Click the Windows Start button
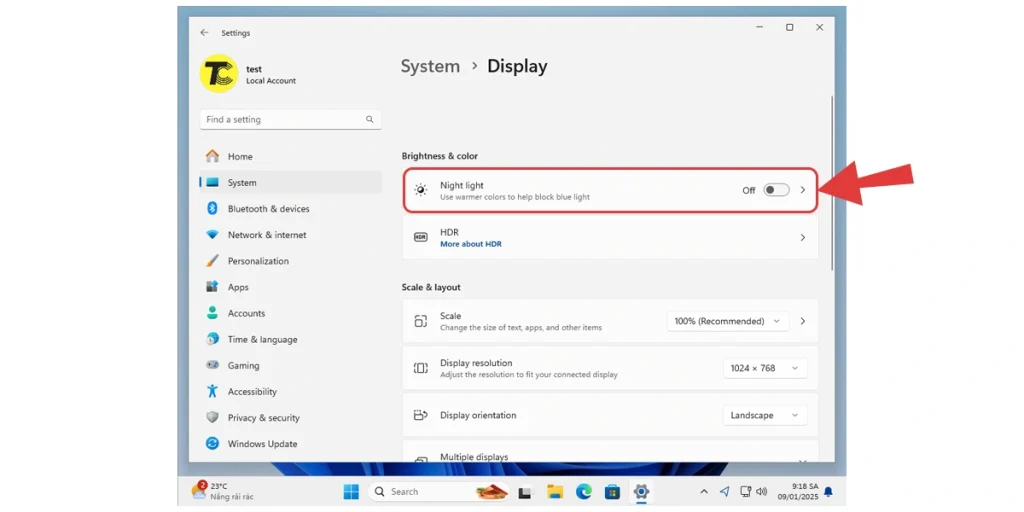Screen dimensions: 1024x512 (x=351, y=492)
